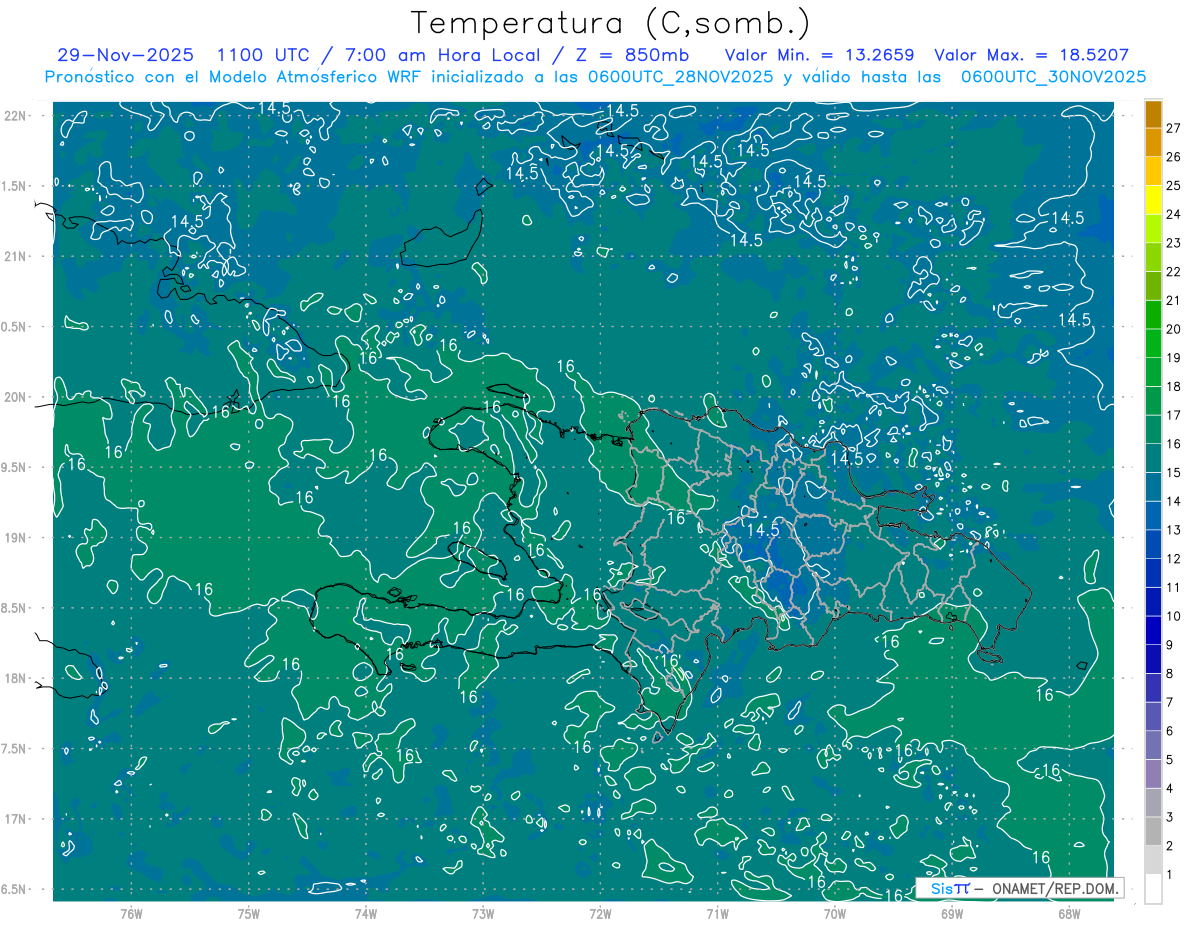
Task: Click the '71W' longitude axis label
Action: (x=717, y=913)
